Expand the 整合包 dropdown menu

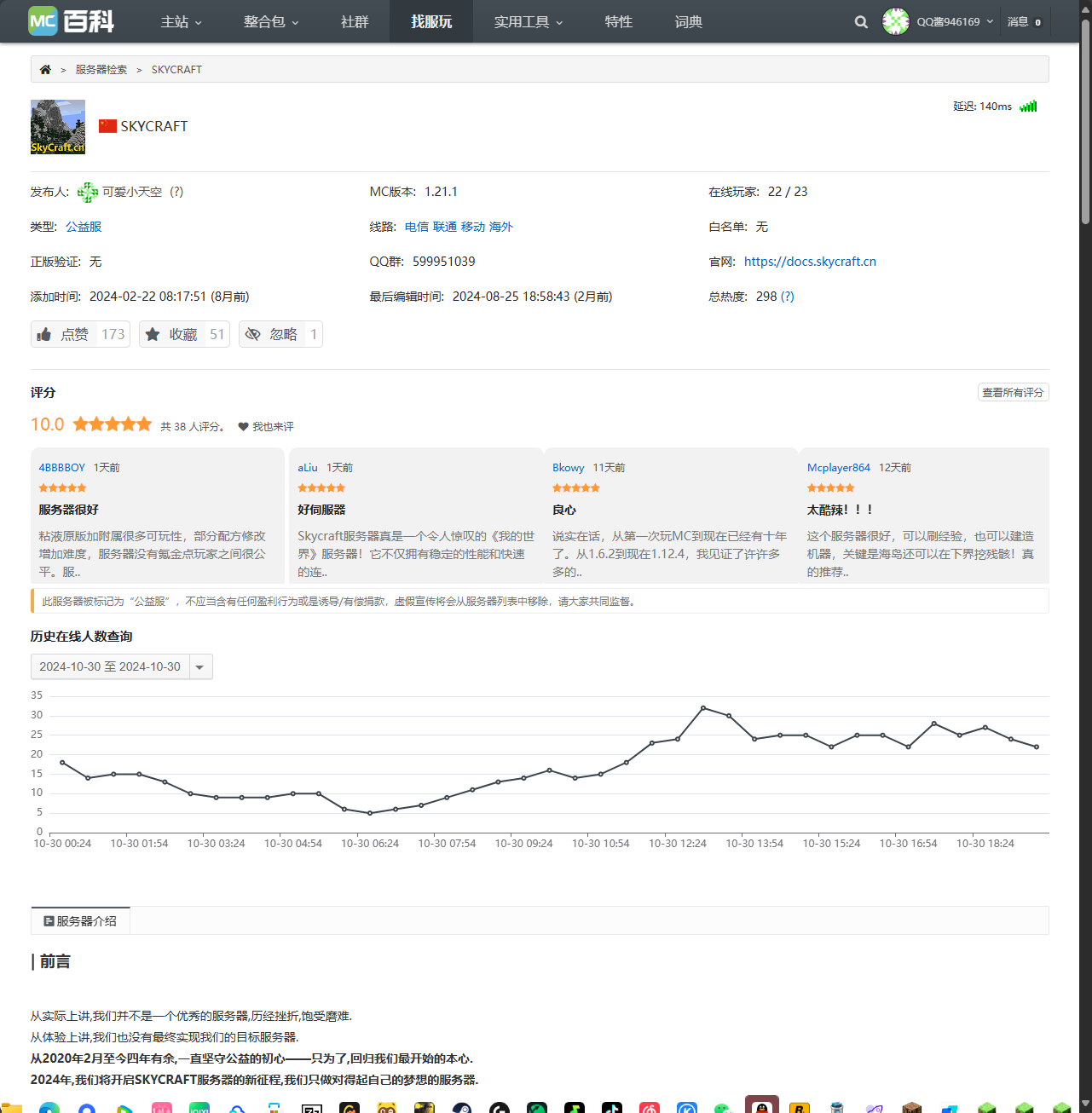coord(271,21)
